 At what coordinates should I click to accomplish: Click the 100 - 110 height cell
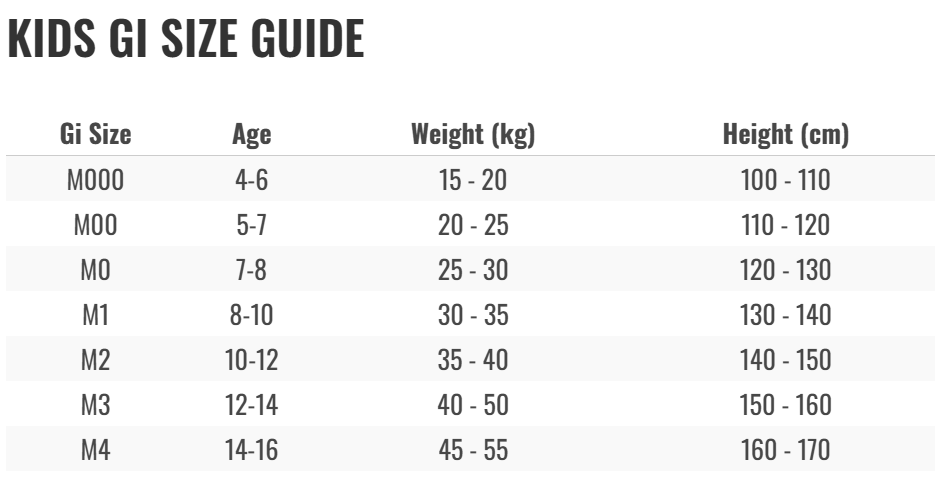(785, 180)
